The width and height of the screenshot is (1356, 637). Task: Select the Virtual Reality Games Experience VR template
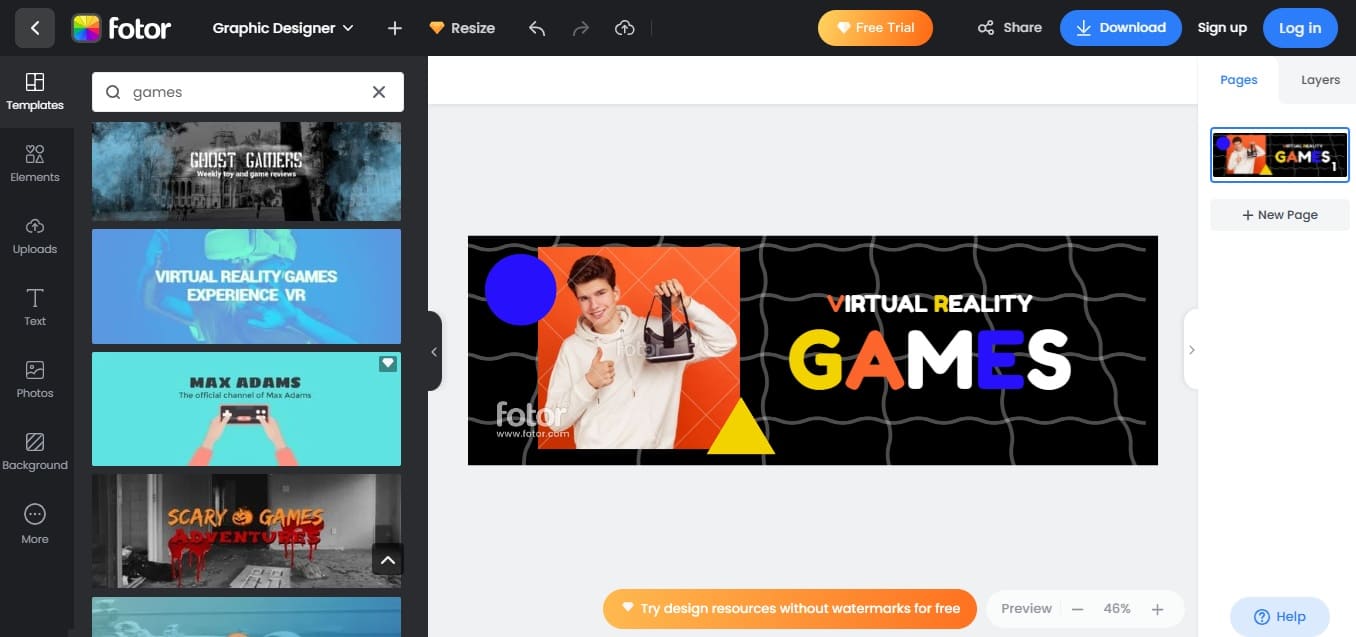coord(246,286)
